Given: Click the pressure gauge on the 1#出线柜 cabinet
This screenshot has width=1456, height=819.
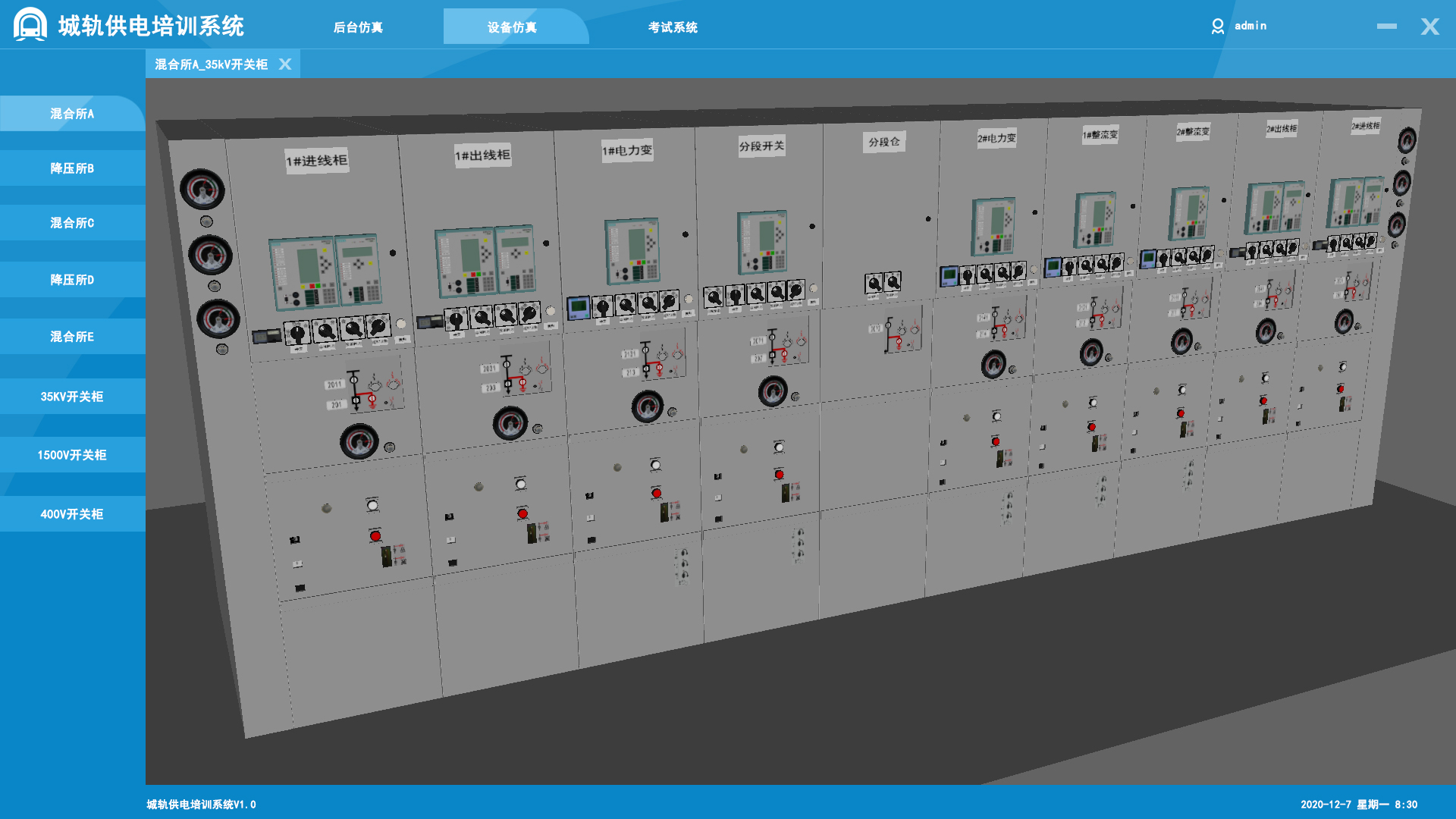Looking at the screenshot, I should click(510, 423).
